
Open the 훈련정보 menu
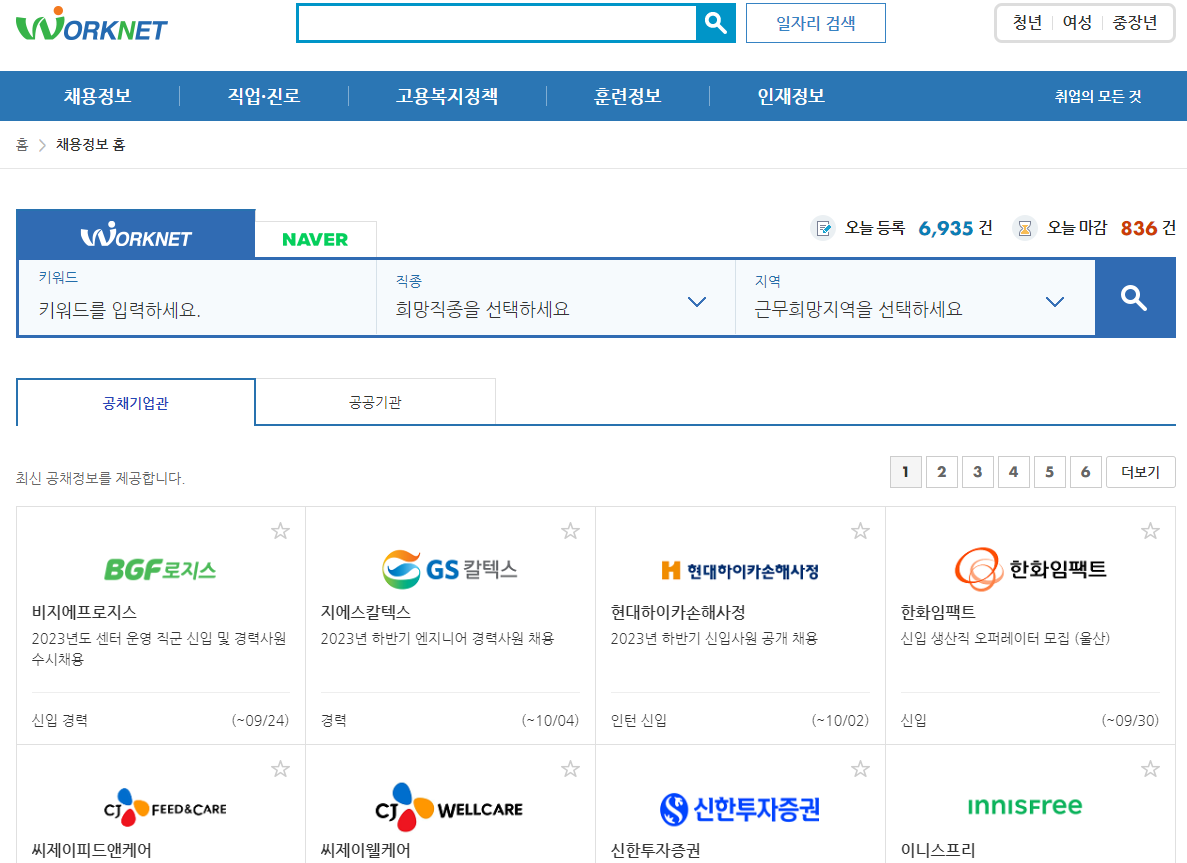pos(628,96)
